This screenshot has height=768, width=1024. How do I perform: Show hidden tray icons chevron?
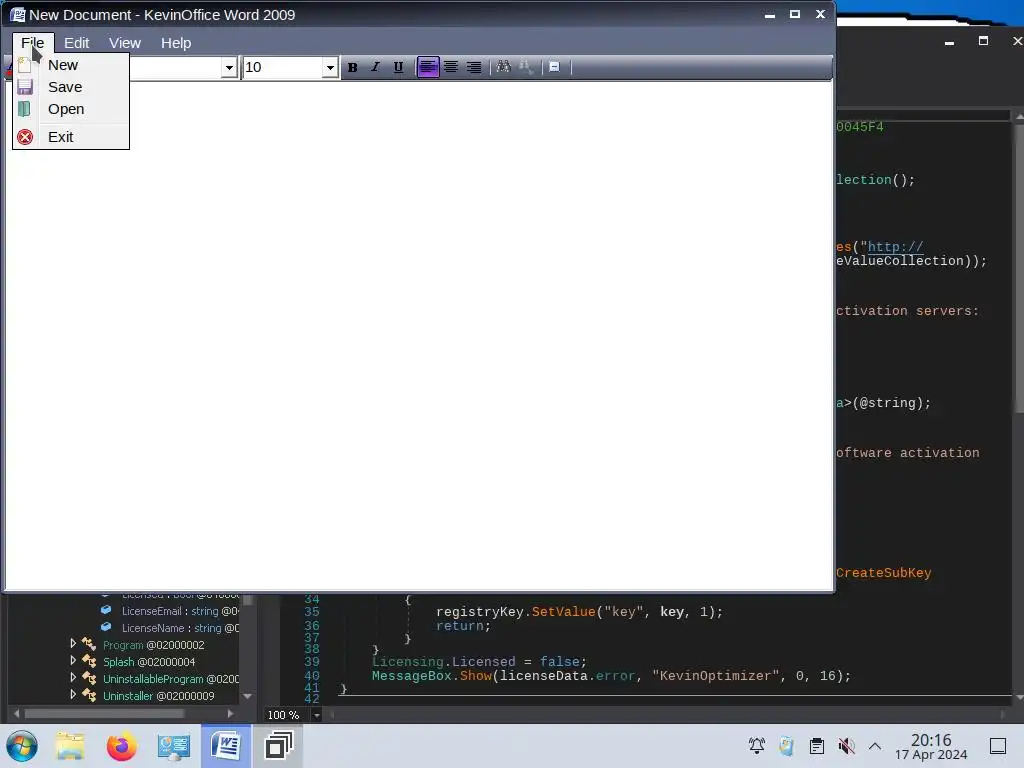875,746
